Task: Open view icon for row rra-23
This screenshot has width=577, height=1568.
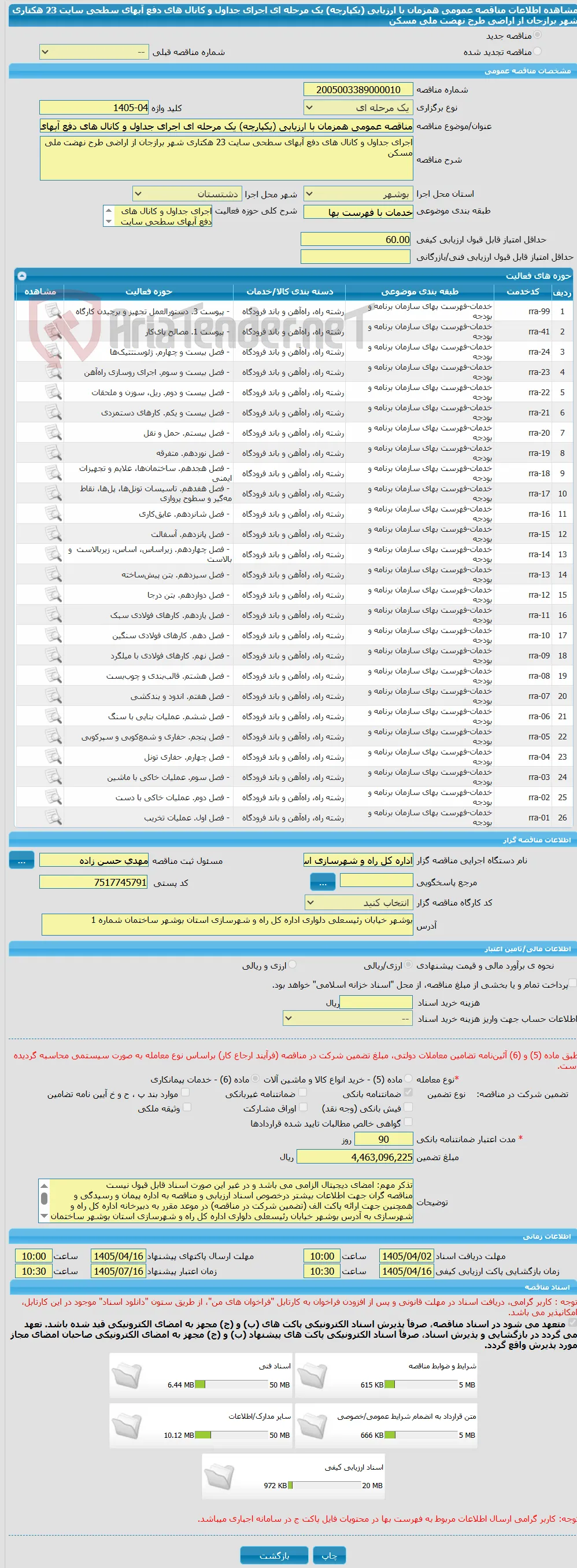Action: 54,372
